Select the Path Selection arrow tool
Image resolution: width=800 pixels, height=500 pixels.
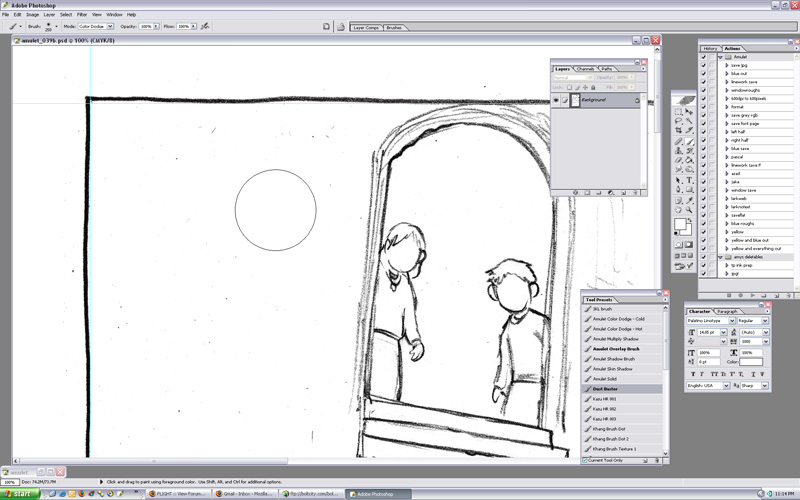[x=678, y=180]
